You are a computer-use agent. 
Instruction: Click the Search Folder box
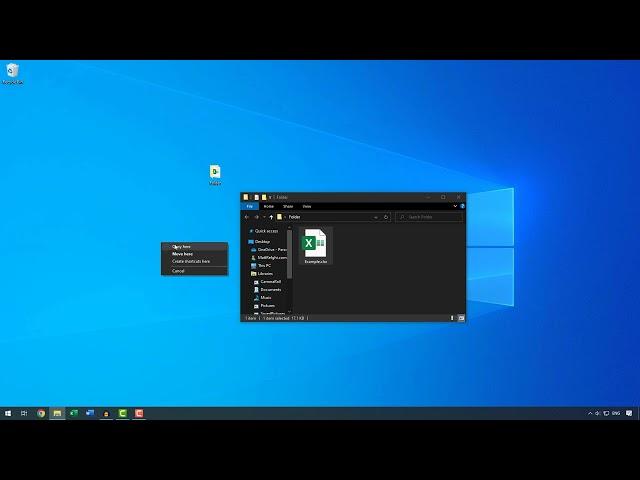pos(429,217)
